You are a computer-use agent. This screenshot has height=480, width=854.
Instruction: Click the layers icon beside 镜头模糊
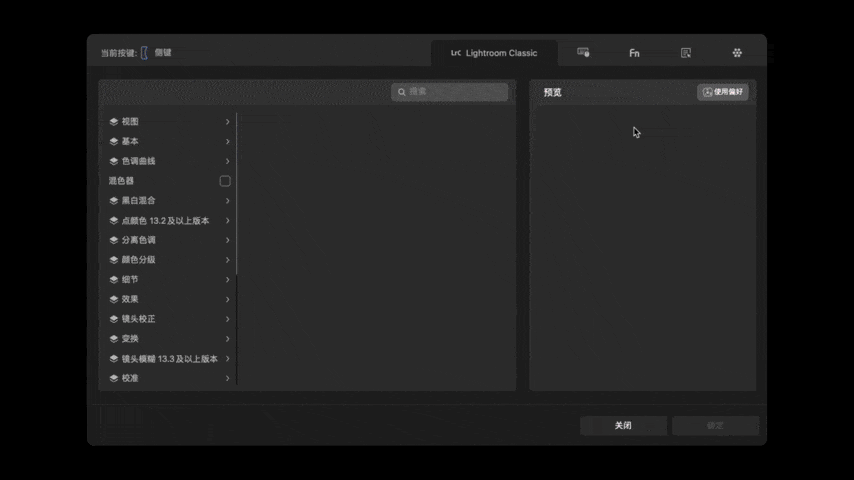pos(114,359)
